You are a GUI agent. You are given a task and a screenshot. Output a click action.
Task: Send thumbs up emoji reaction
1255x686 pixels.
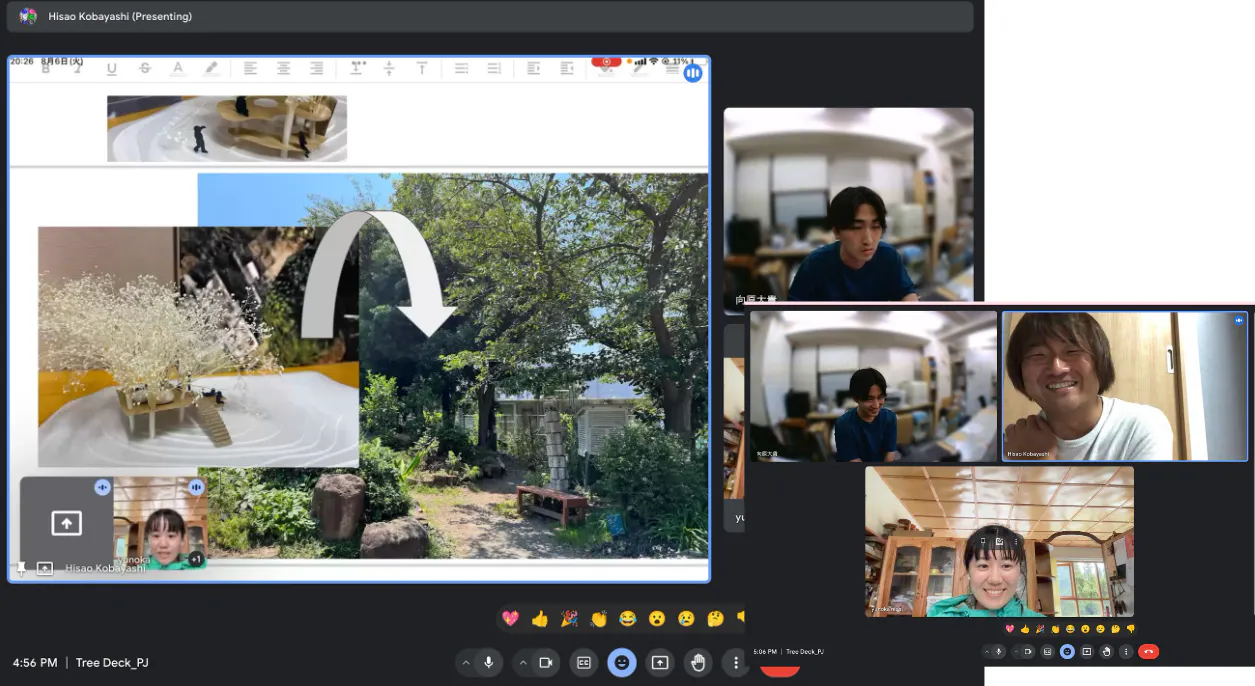tap(540, 619)
